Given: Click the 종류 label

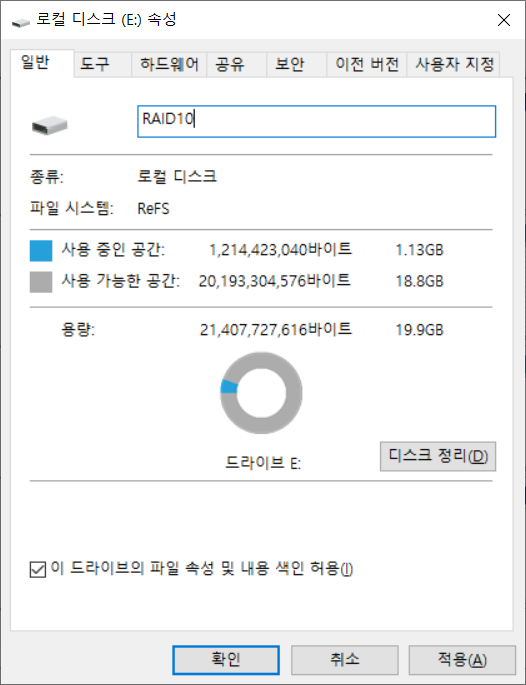Looking at the screenshot, I should click(x=47, y=177).
